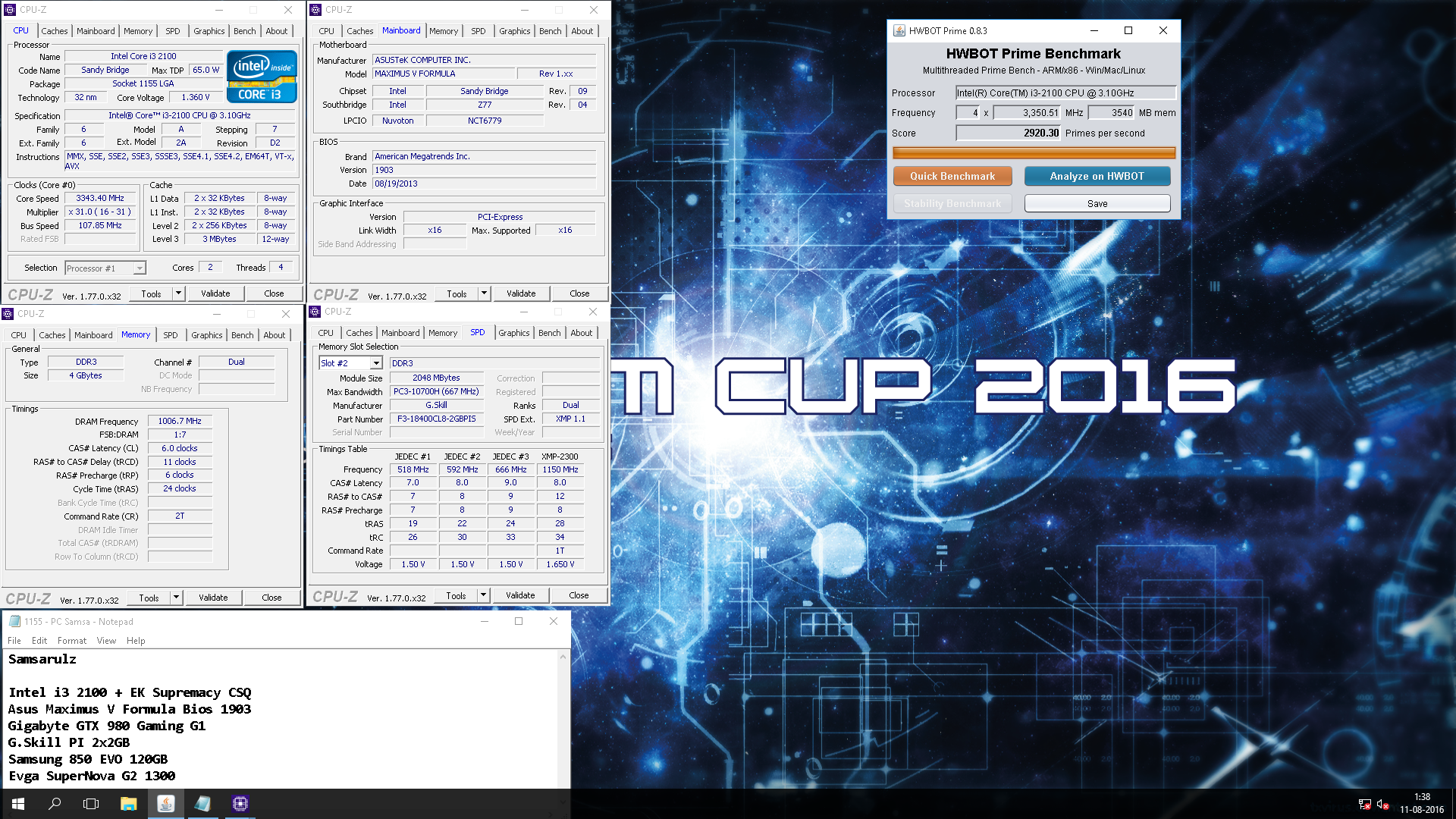Screen dimensions: 1456x819
Task: Click Core Voltage 1.360 V value
Action: point(196,98)
